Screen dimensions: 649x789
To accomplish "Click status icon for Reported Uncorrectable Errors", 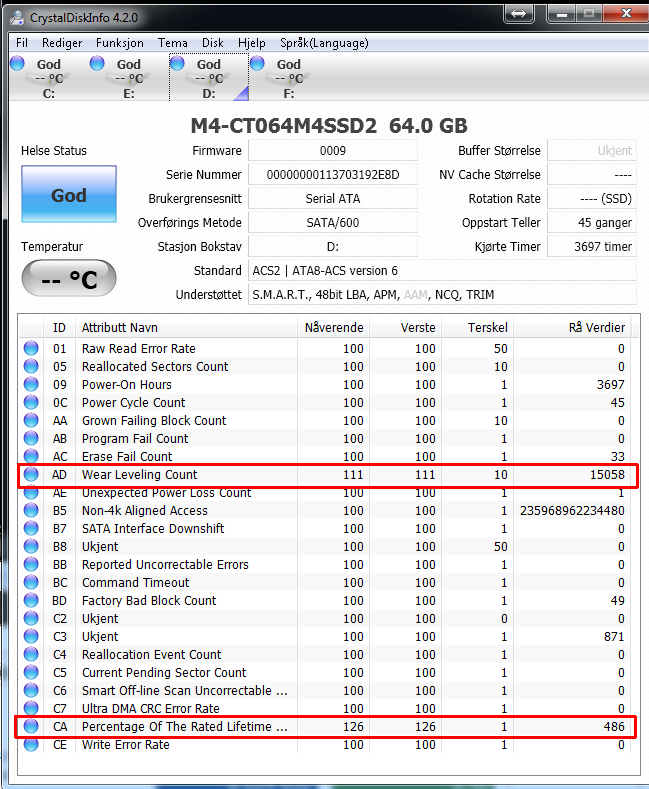I will pyautogui.click(x=31, y=565).
